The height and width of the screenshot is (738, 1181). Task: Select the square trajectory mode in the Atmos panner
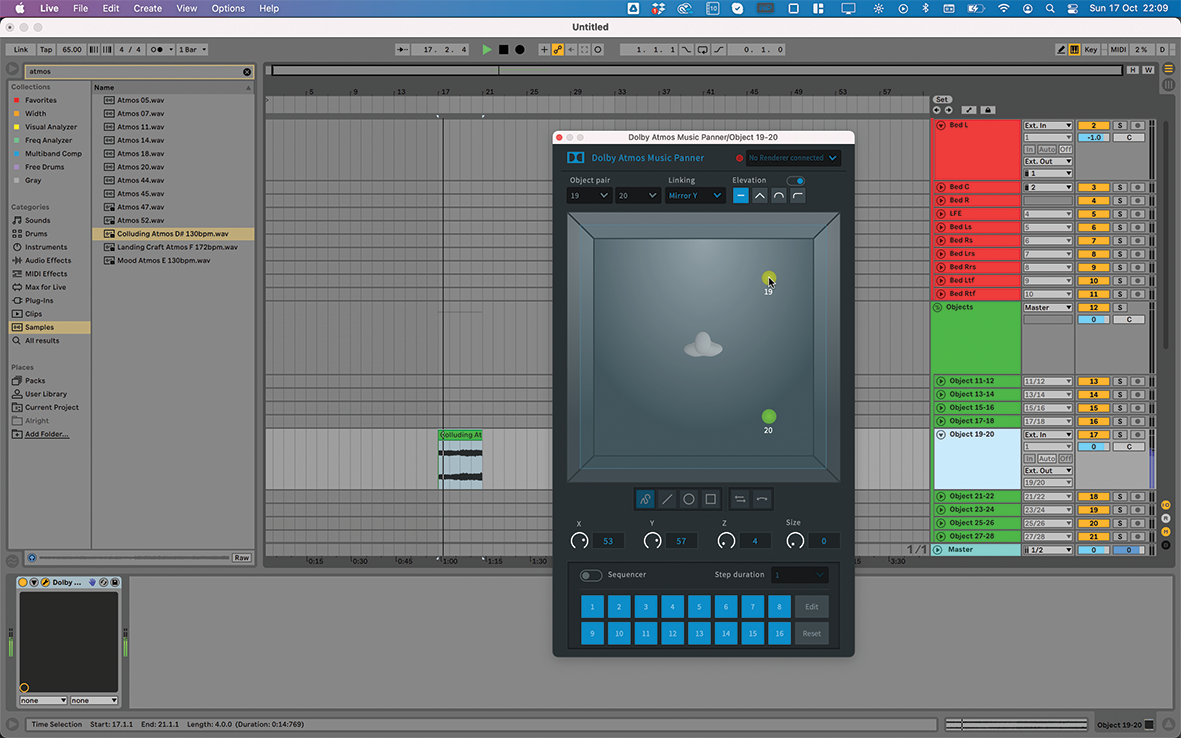pyautogui.click(x=711, y=499)
